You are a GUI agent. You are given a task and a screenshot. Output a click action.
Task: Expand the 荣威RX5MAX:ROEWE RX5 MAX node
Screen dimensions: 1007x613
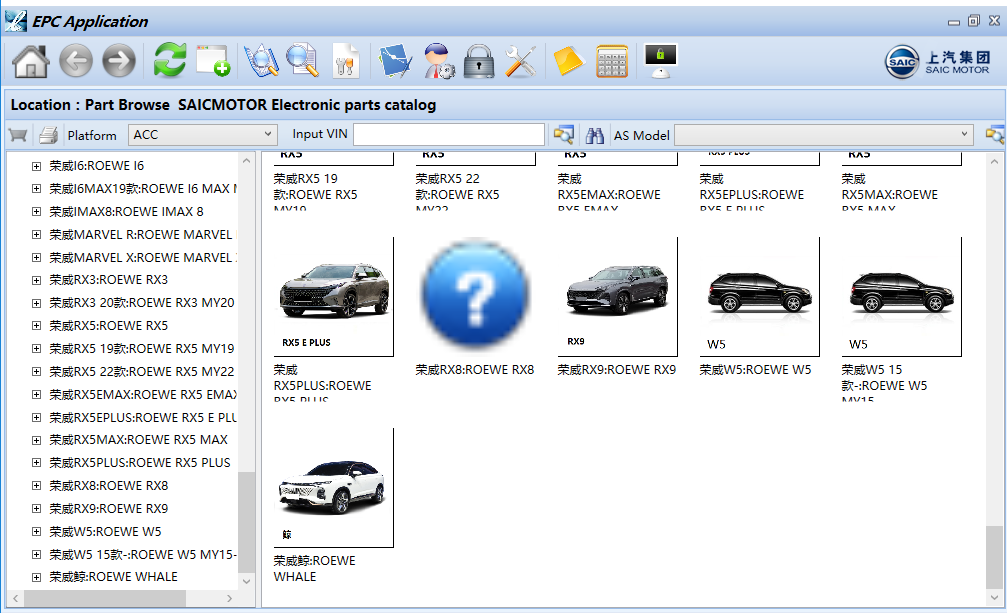tap(37, 440)
